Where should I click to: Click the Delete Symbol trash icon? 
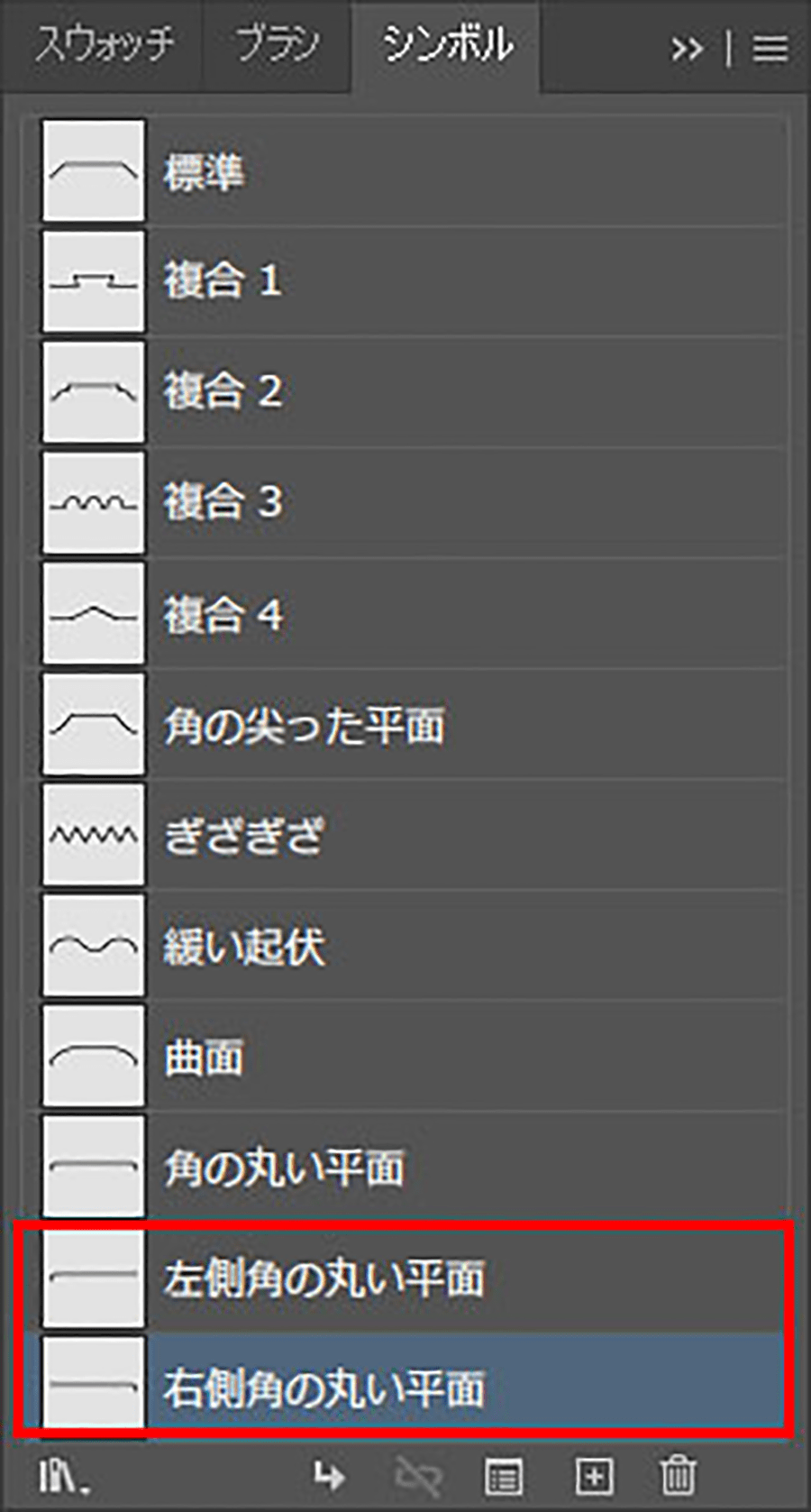[678, 1476]
